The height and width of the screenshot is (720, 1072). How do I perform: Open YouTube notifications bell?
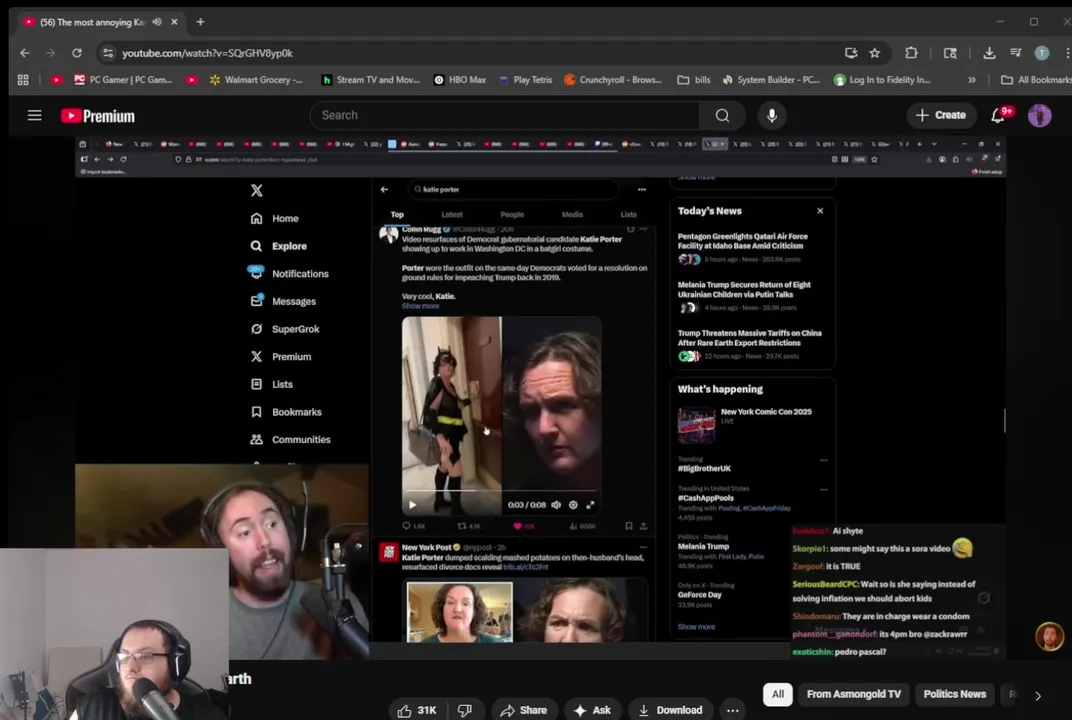[x=998, y=116]
